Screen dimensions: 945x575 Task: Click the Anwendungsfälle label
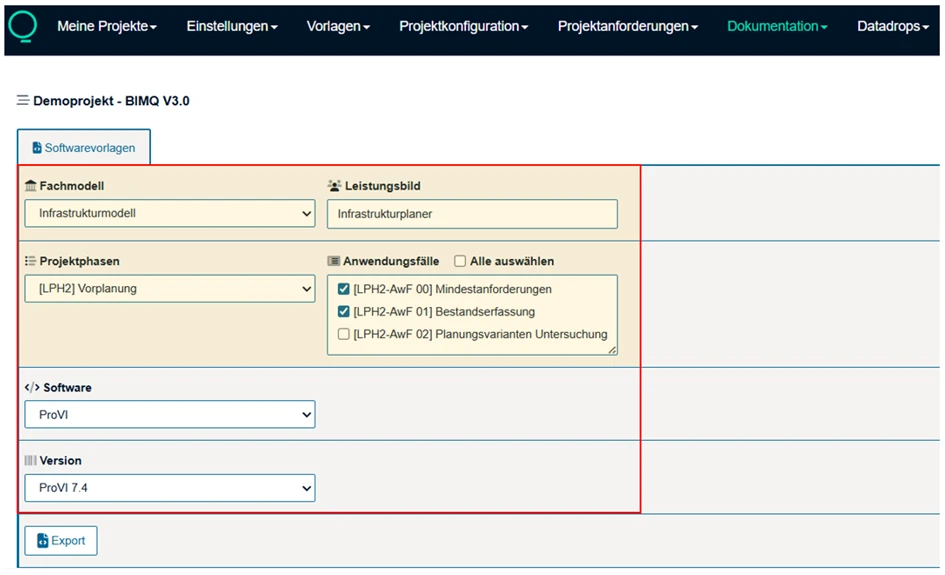pos(391,261)
